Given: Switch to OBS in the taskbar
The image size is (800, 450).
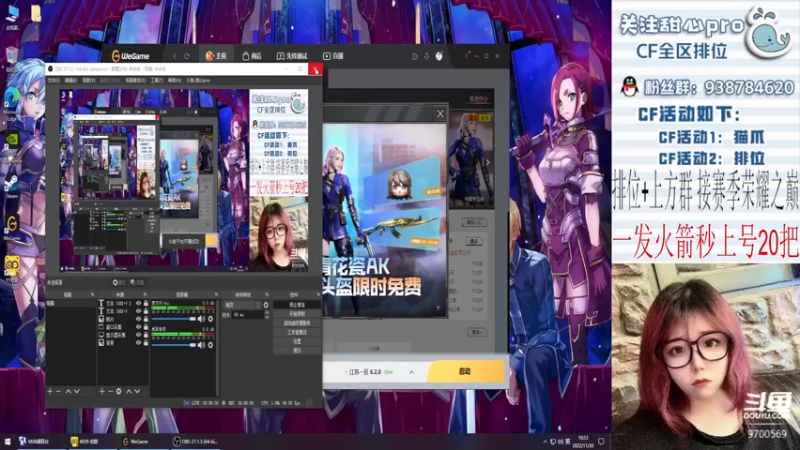Looking at the screenshot, I should 196,441.
